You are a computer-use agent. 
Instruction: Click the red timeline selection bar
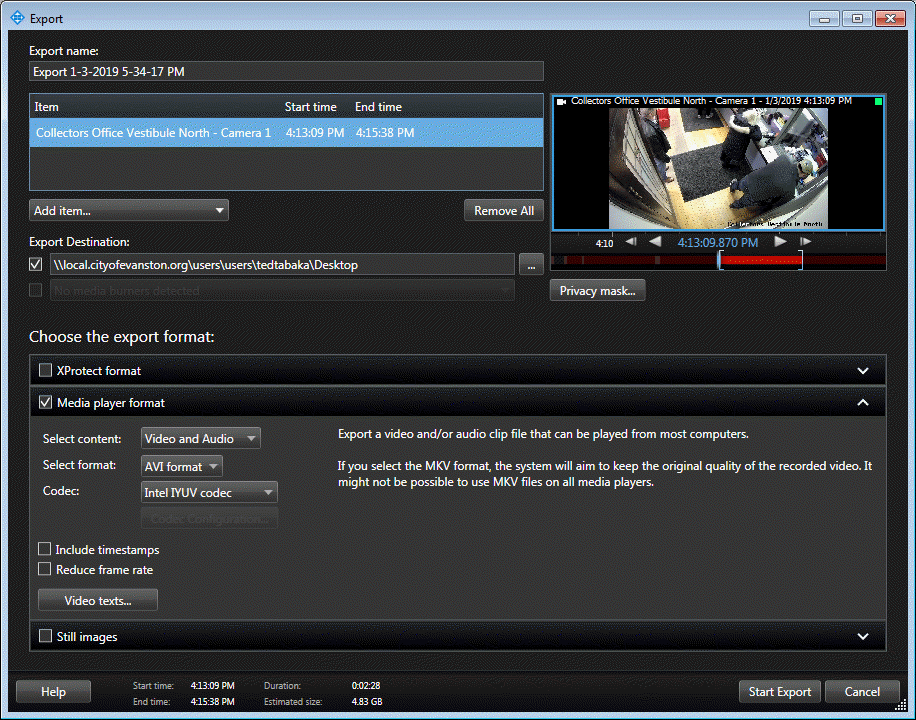pos(760,260)
